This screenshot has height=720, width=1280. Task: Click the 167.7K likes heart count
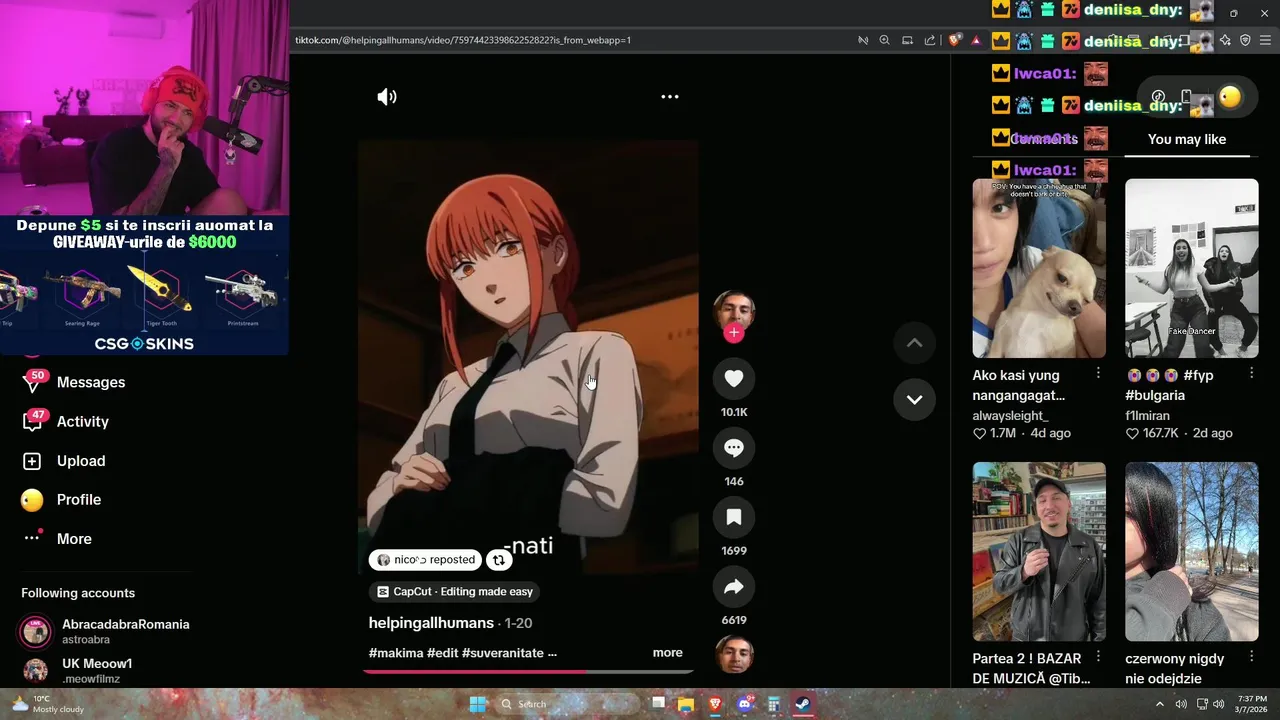click(1151, 433)
